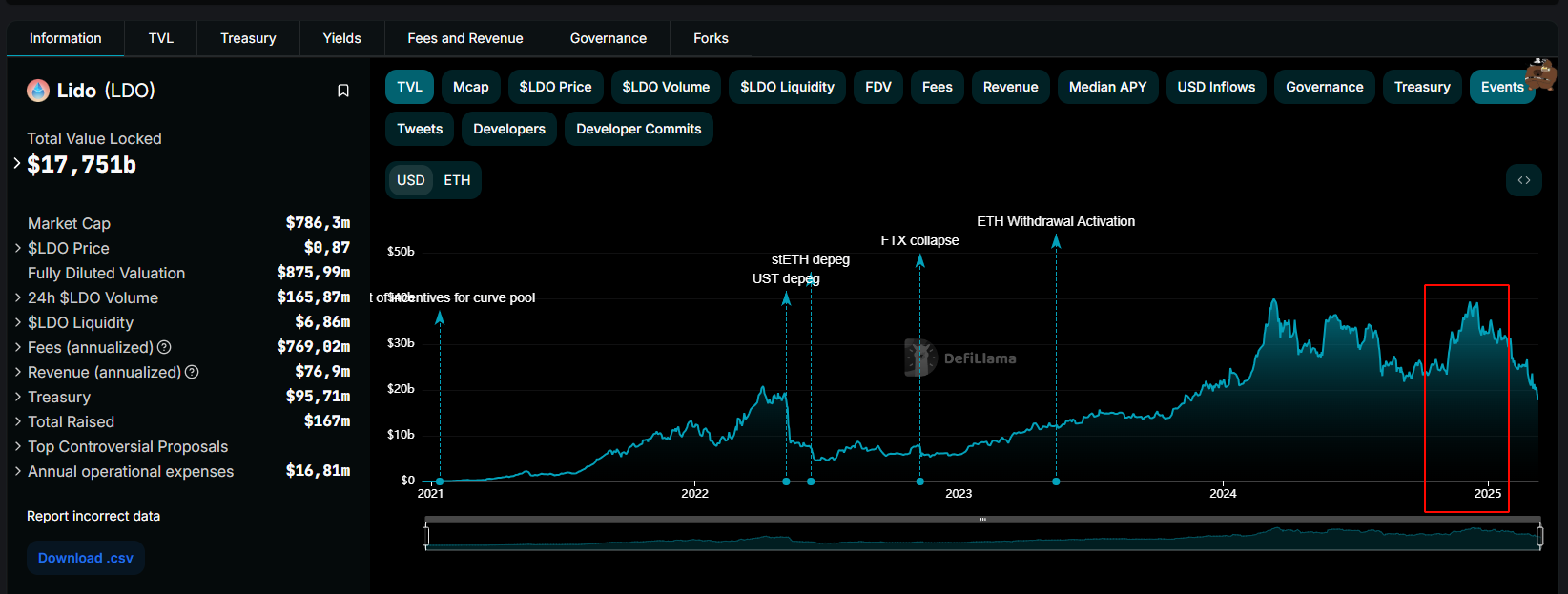Expand the 24h $LDO Volume row
This screenshot has height=594, width=1568.
click(x=18, y=297)
